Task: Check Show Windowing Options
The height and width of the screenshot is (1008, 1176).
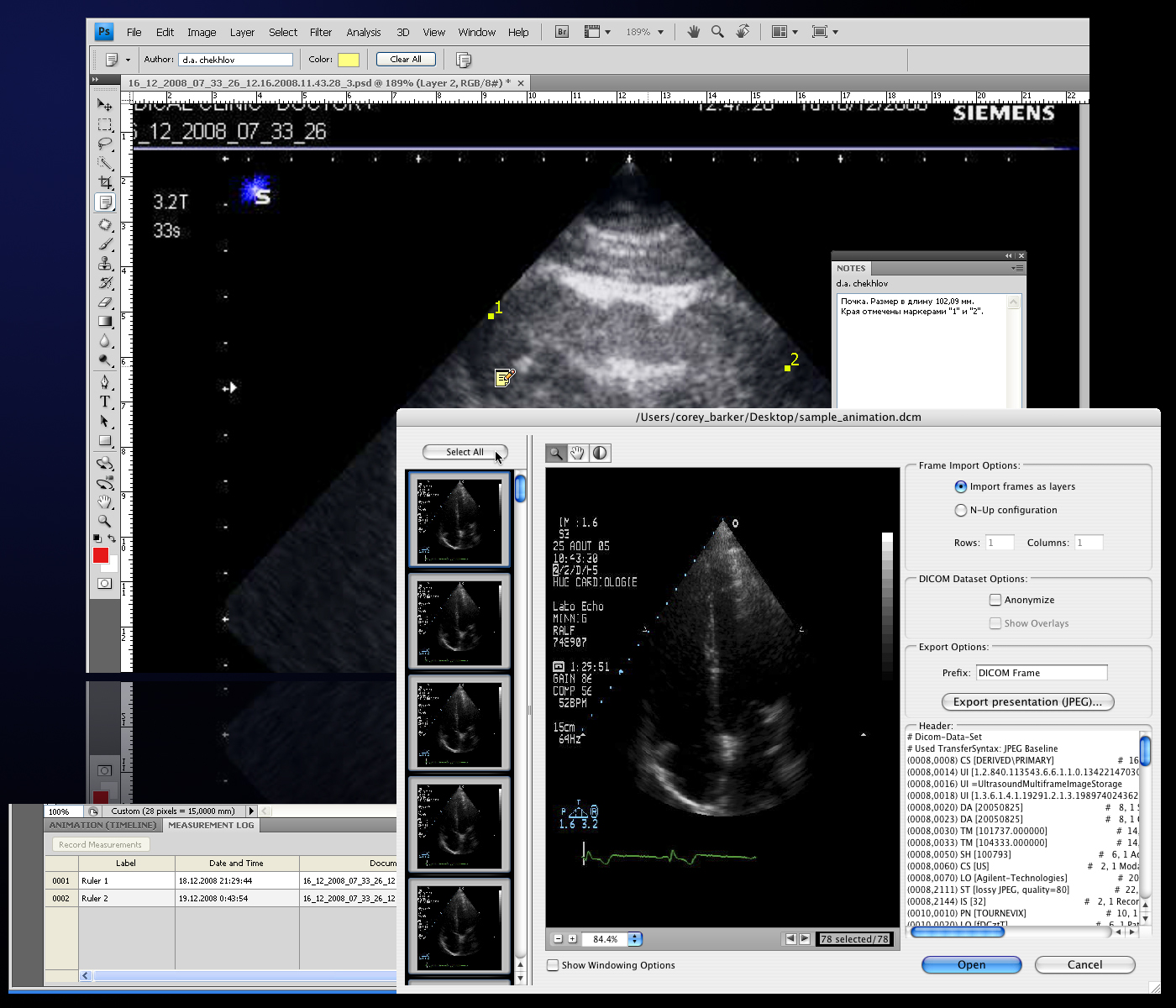Action: pyautogui.click(x=553, y=965)
